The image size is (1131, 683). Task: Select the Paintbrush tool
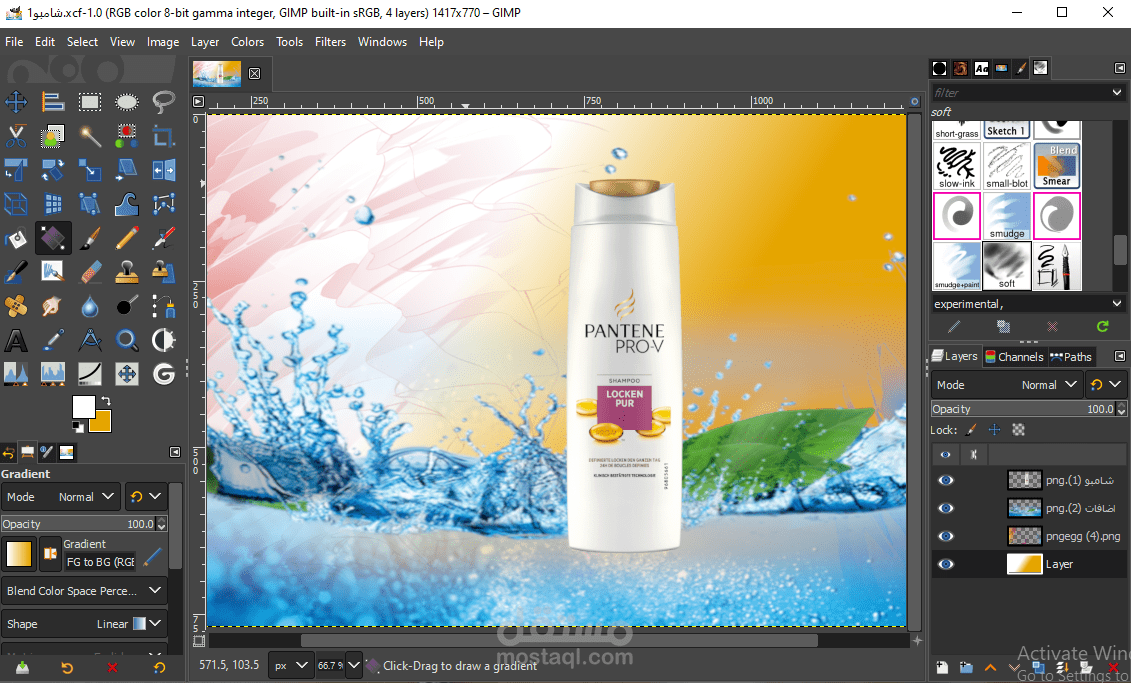coord(89,238)
